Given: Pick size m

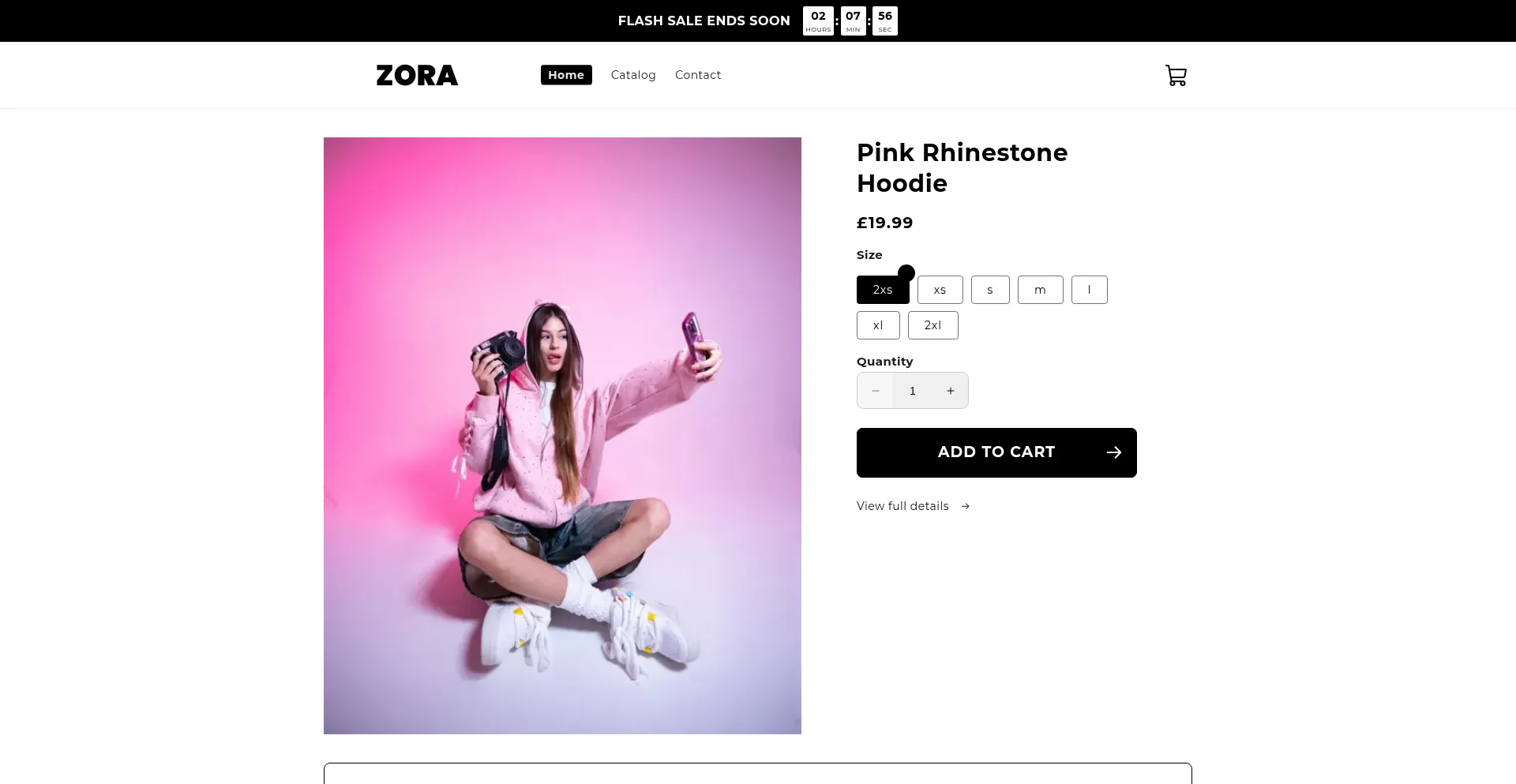Looking at the screenshot, I should tap(1040, 291).
